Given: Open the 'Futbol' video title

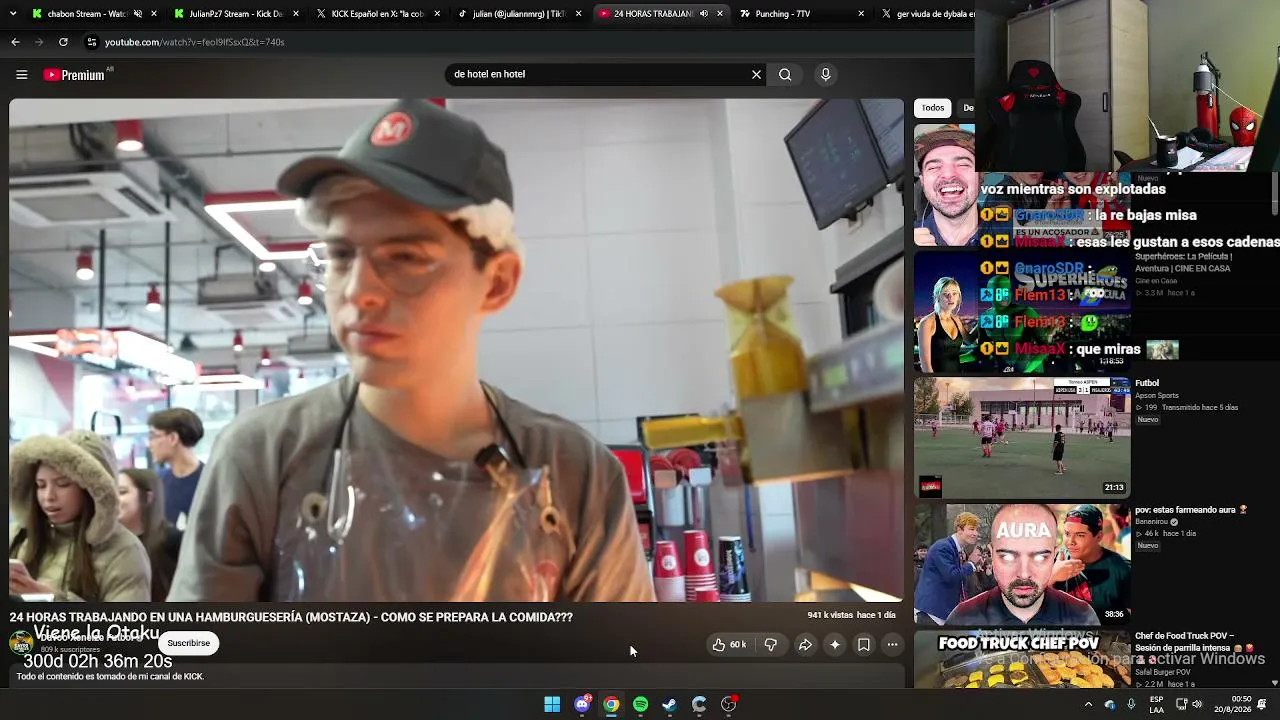Looking at the screenshot, I should 1147,383.
